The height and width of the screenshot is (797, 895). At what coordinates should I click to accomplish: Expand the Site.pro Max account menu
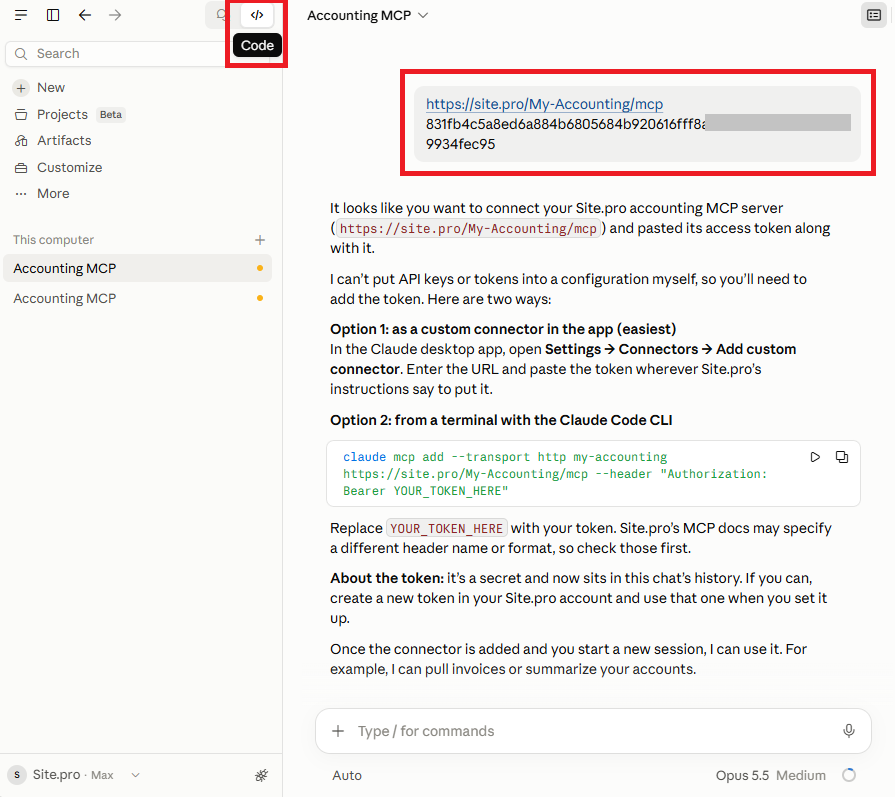pyautogui.click(x=74, y=775)
